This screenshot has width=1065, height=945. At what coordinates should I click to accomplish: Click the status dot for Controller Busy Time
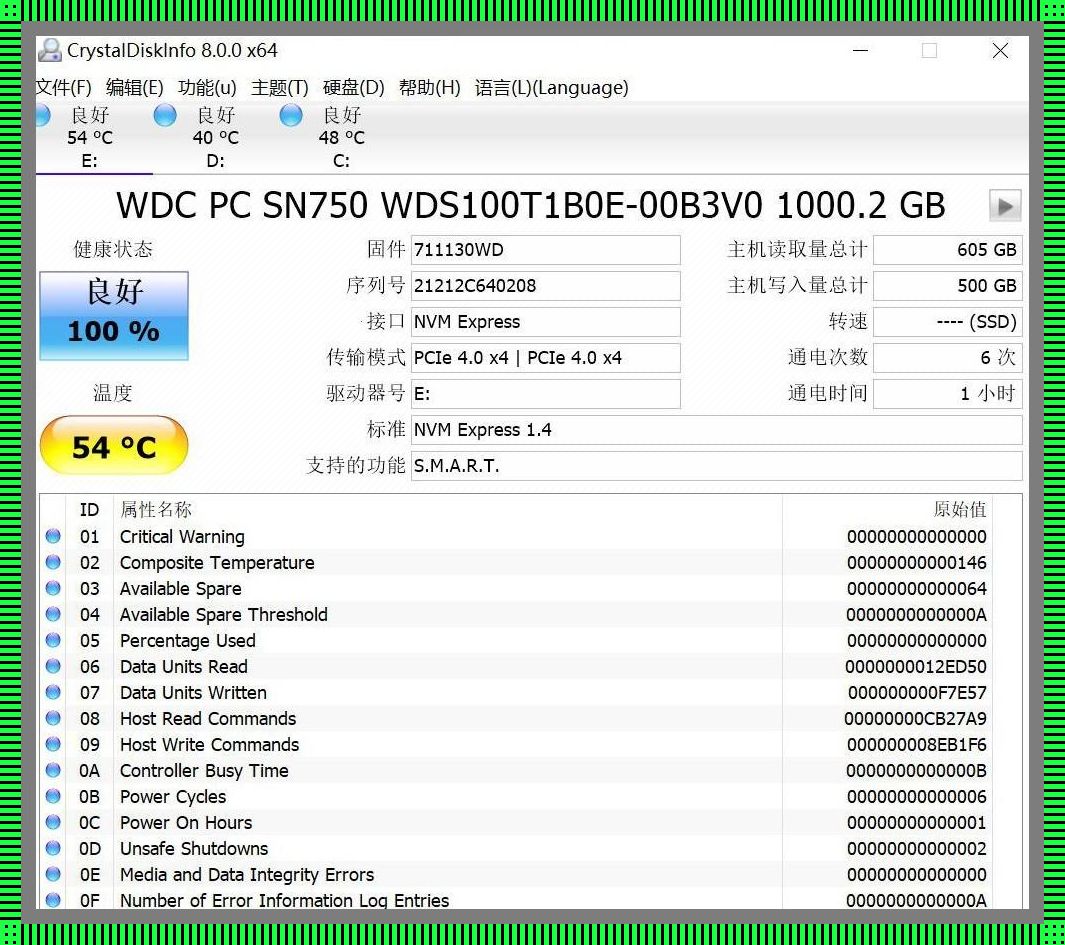click(53, 770)
